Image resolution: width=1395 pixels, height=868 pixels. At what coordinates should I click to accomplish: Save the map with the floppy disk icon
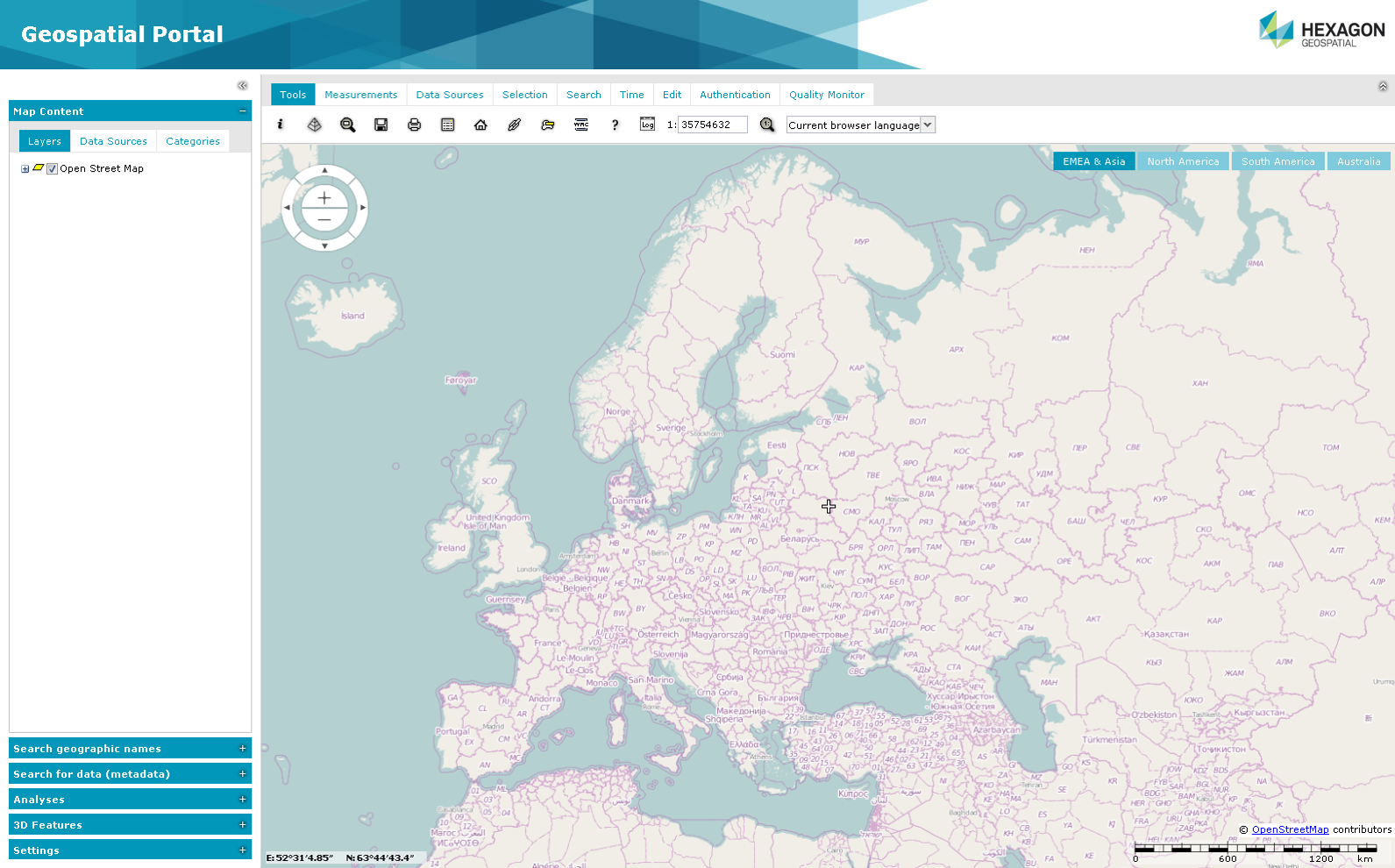point(381,125)
